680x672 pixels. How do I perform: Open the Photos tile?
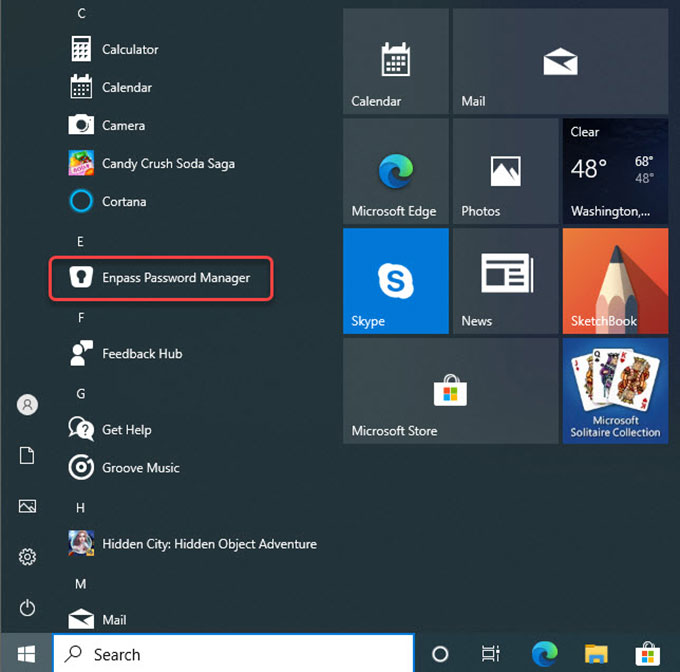506,171
